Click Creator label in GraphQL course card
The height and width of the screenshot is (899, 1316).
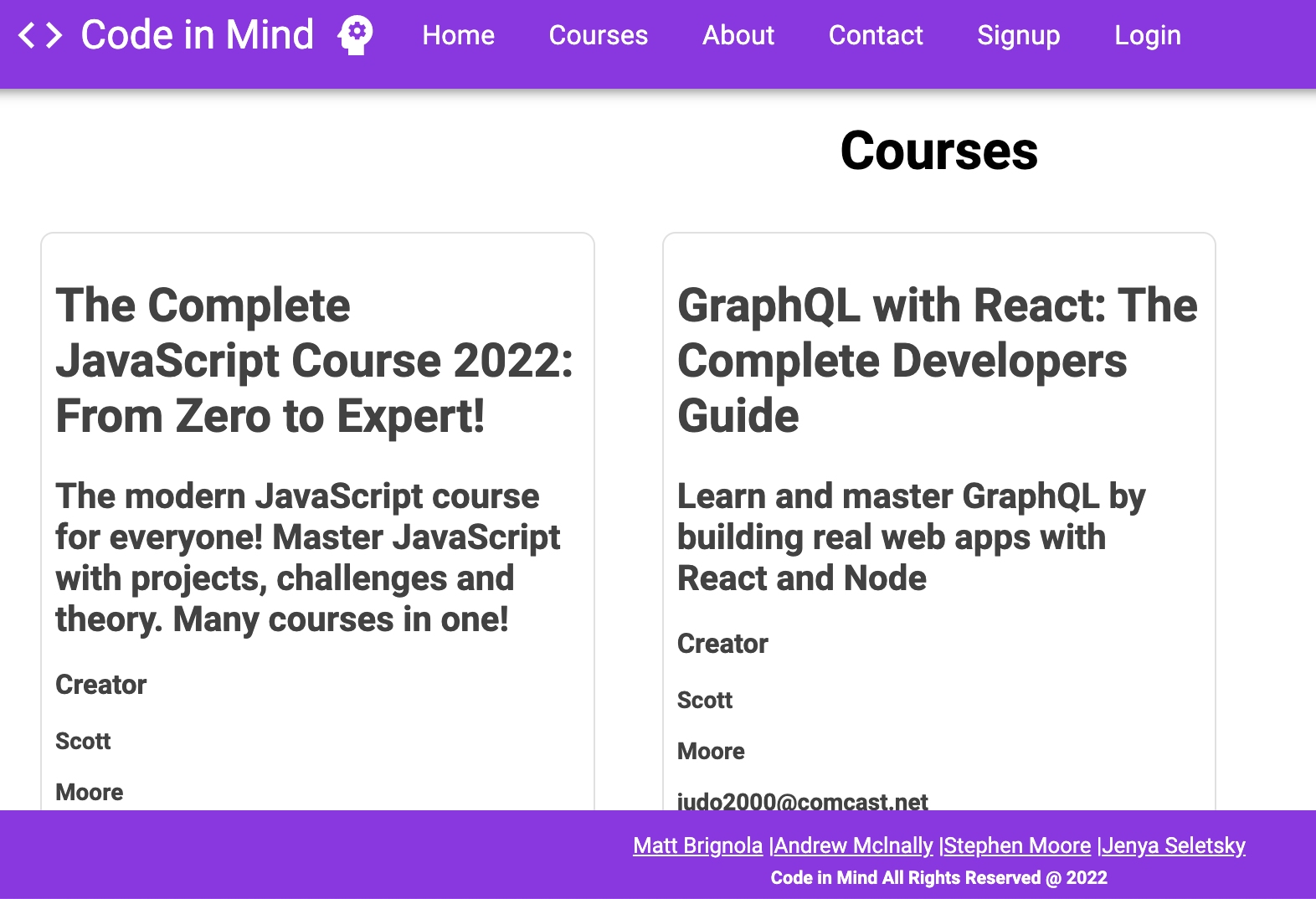pos(722,644)
